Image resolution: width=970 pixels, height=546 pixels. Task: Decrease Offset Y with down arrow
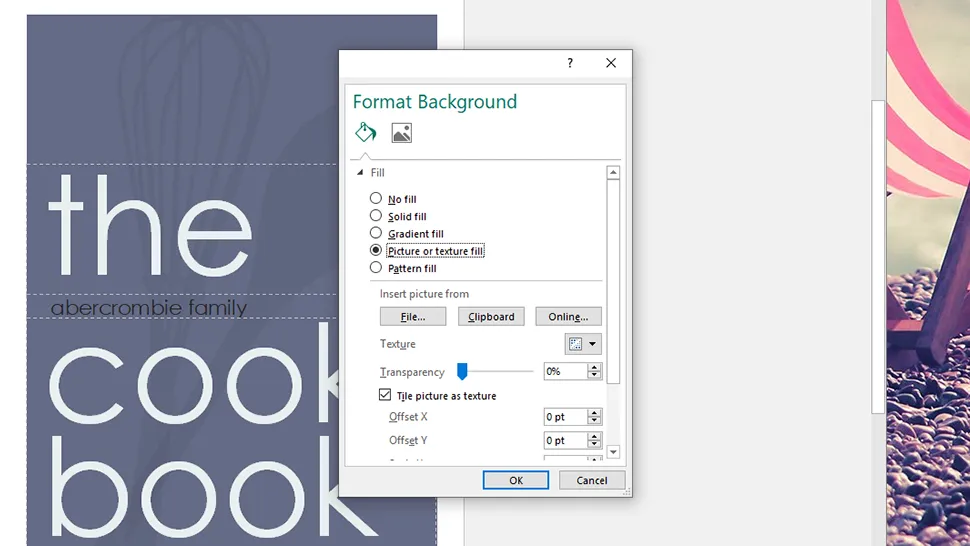point(595,444)
